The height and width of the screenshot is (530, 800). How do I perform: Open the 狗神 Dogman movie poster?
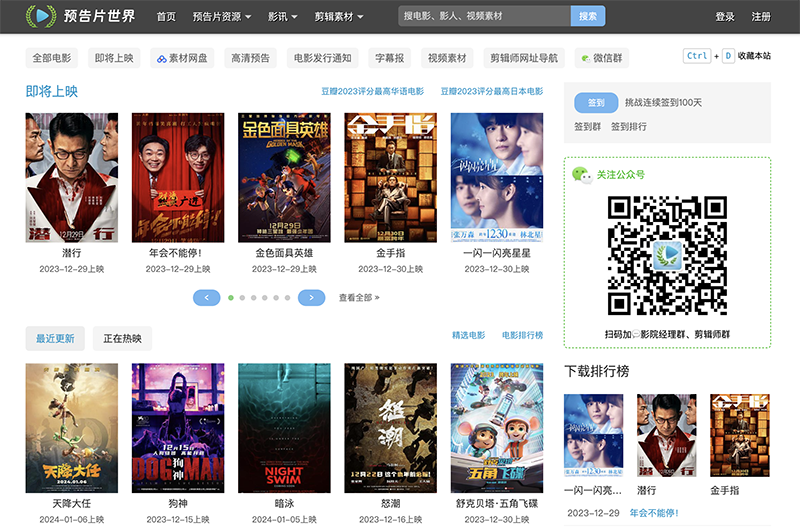178,428
